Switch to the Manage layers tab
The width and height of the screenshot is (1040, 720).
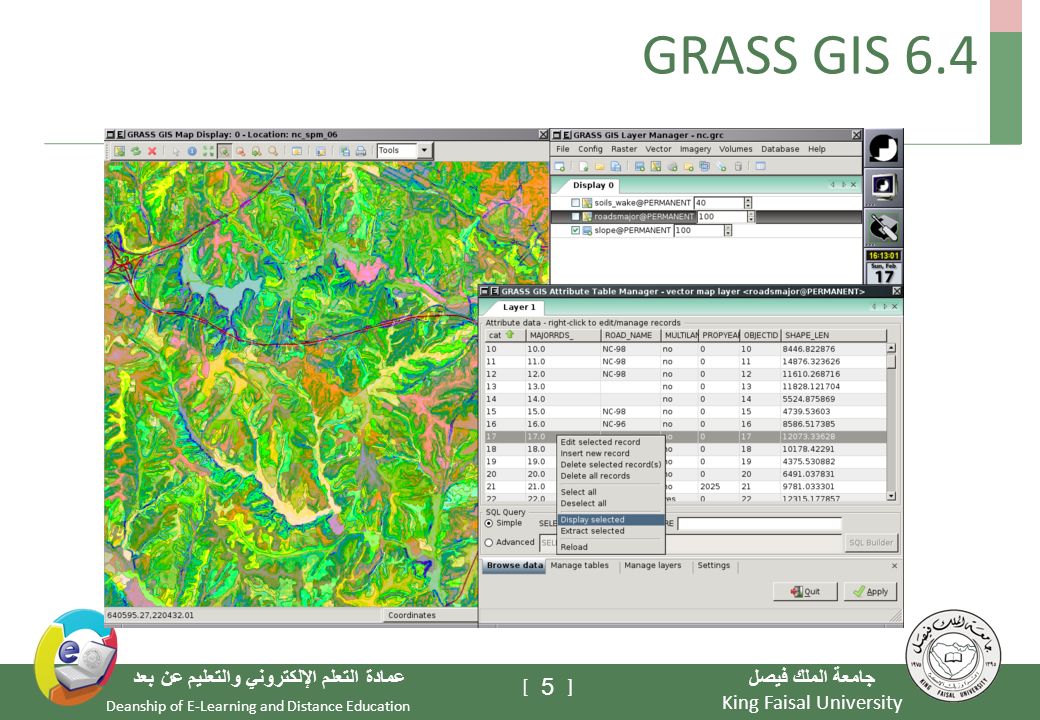click(653, 566)
